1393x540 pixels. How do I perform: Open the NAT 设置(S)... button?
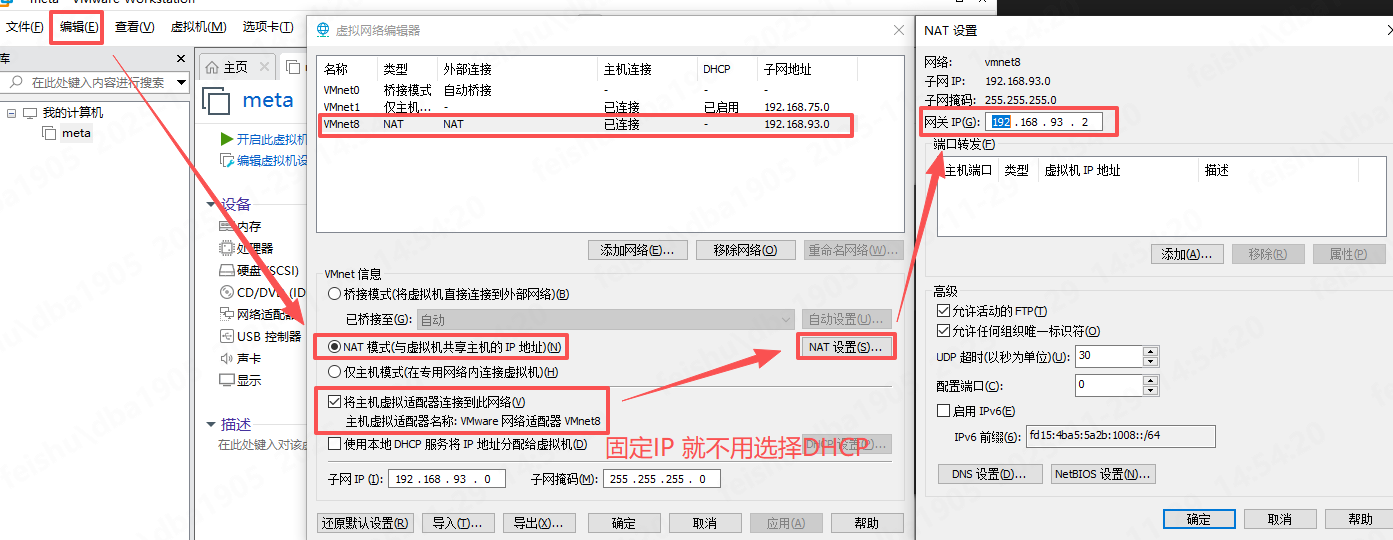pos(845,347)
